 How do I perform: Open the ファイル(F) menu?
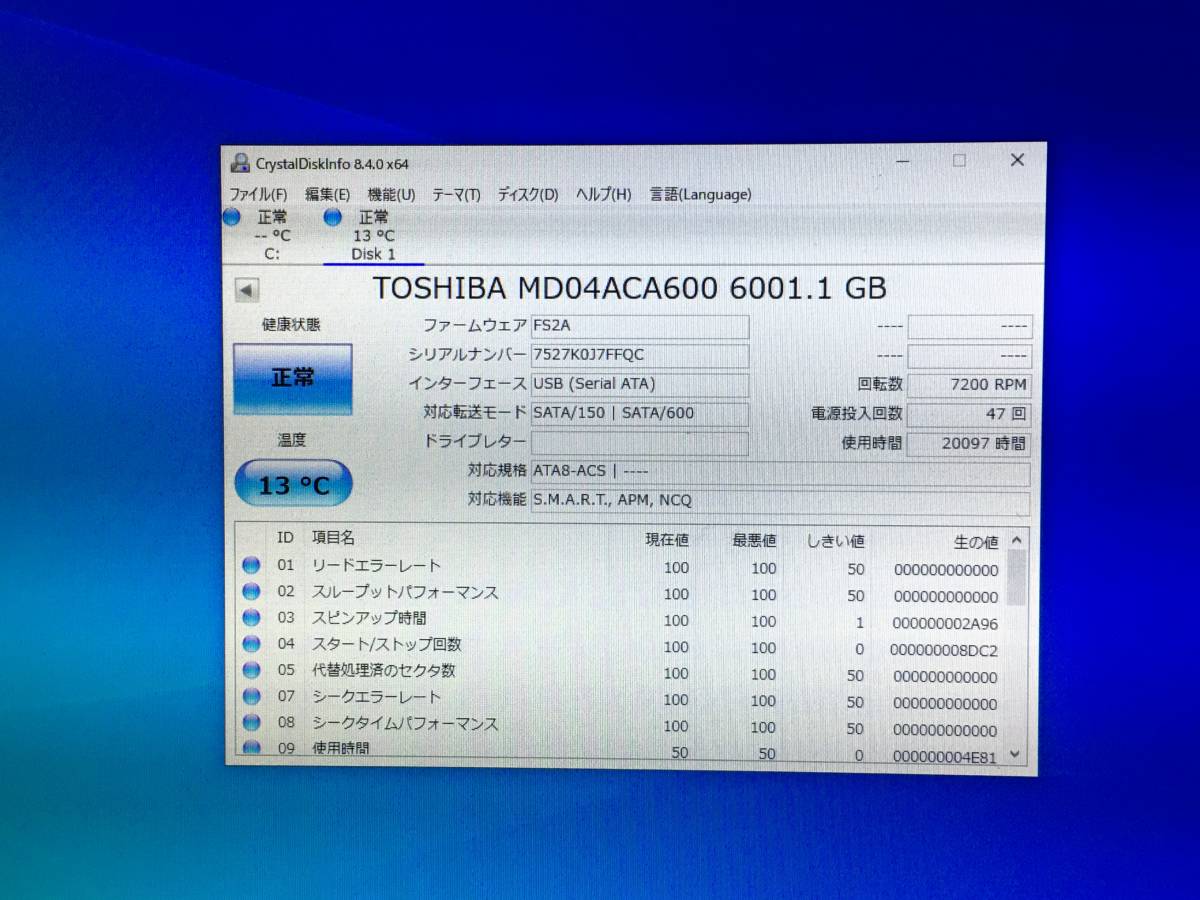258,194
